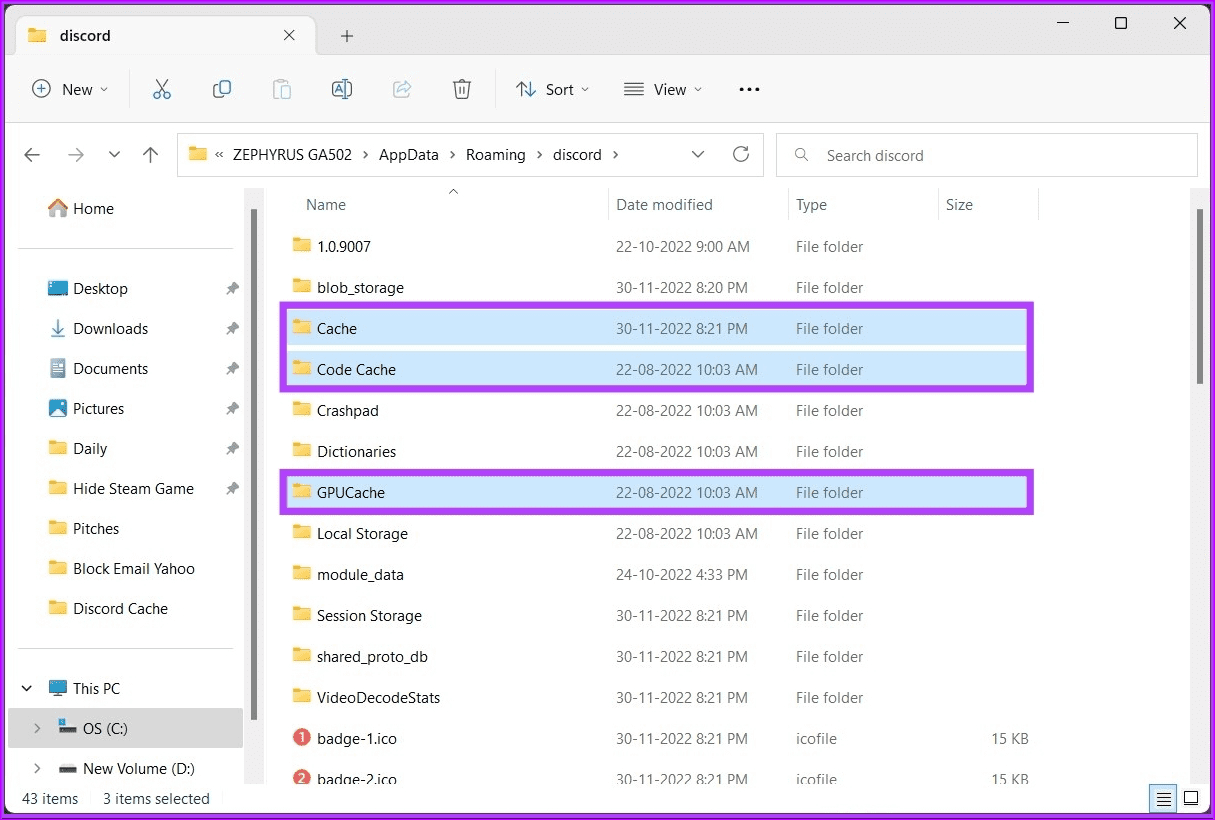Image resolution: width=1215 pixels, height=820 pixels.
Task: Open a new File Explorer tab
Action: tap(346, 35)
